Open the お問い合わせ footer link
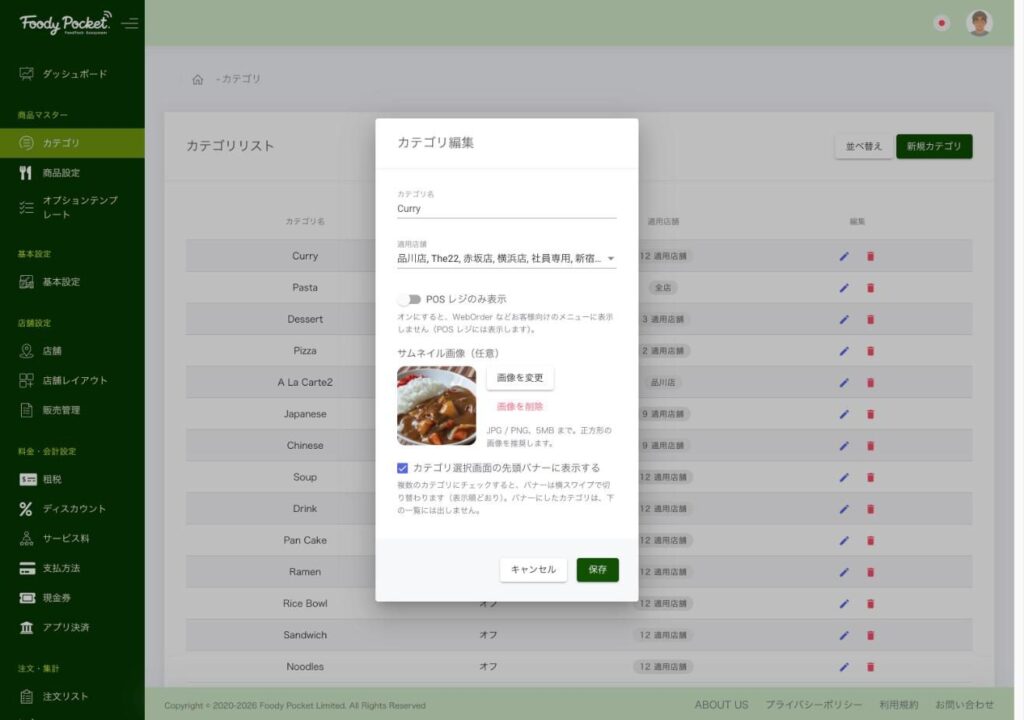 965,705
